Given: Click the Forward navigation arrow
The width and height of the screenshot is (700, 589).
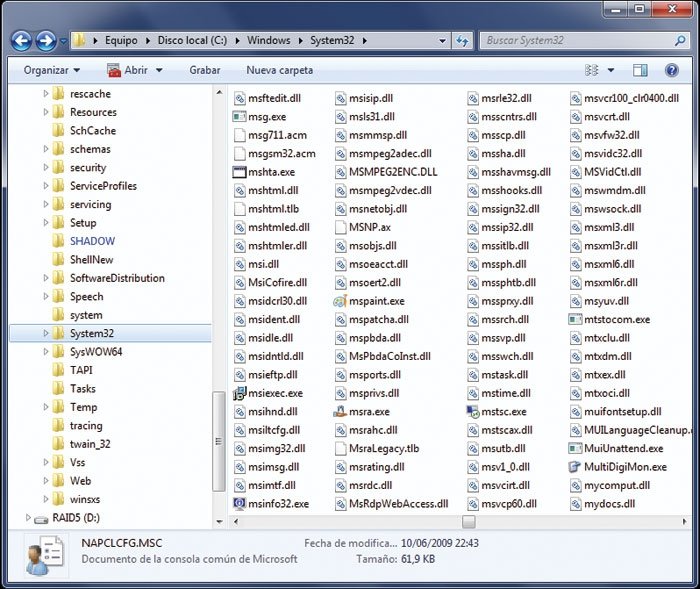Looking at the screenshot, I should (46, 41).
